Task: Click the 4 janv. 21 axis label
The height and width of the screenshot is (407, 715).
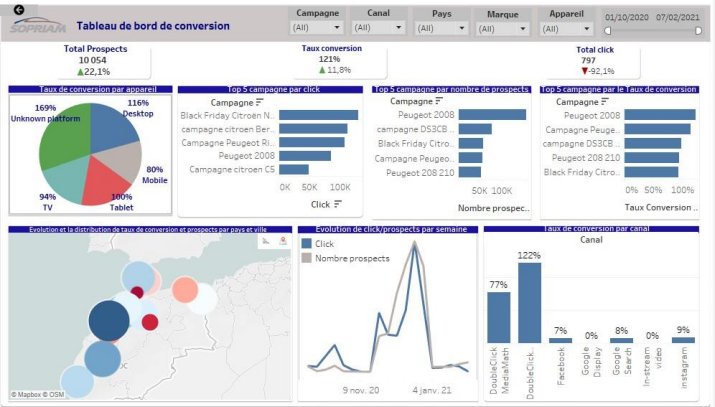Action: click(x=432, y=390)
